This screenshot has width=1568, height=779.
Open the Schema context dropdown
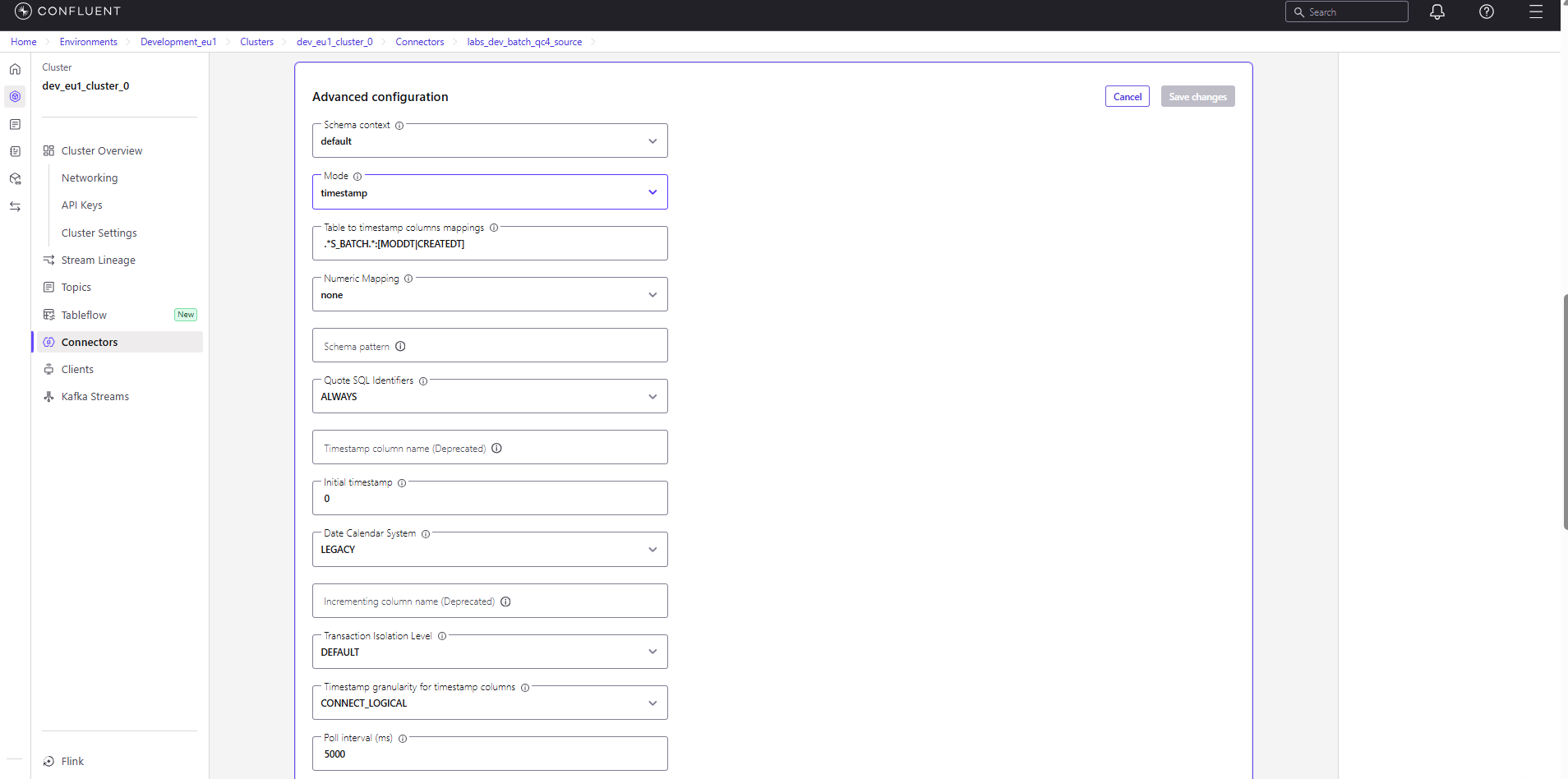click(490, 141)
